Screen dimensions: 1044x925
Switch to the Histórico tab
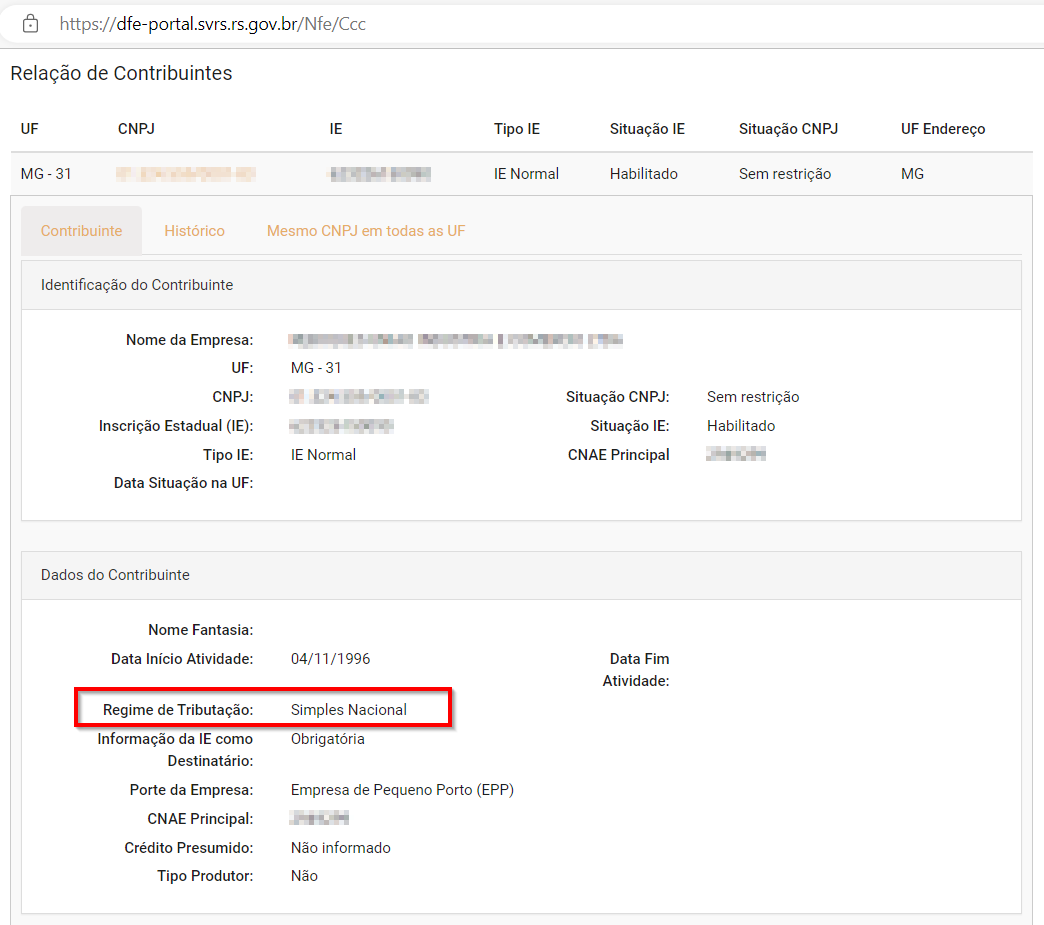tap(194, 231)
